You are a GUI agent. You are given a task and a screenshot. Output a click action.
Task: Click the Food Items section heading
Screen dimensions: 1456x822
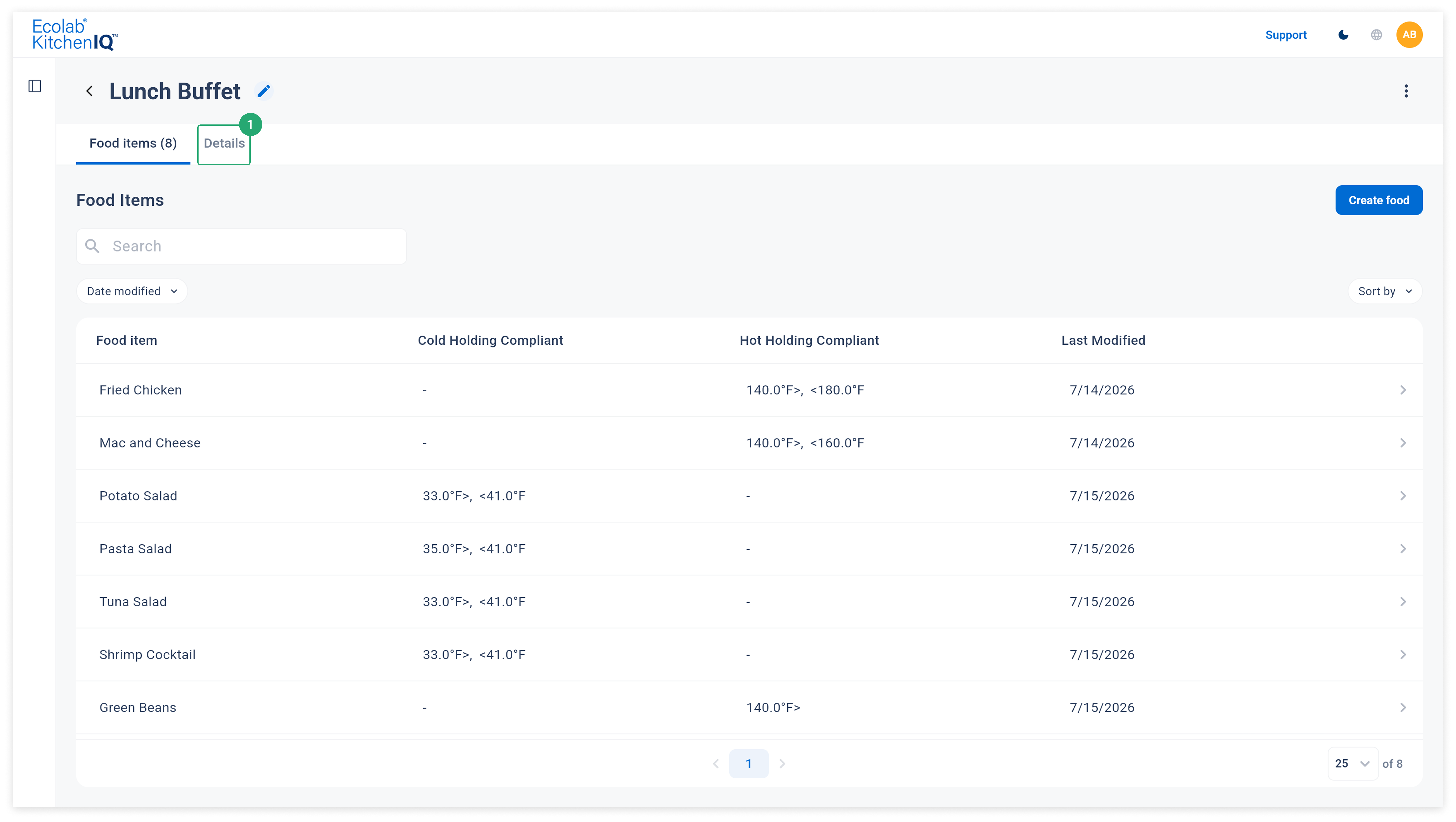[120, 200]
